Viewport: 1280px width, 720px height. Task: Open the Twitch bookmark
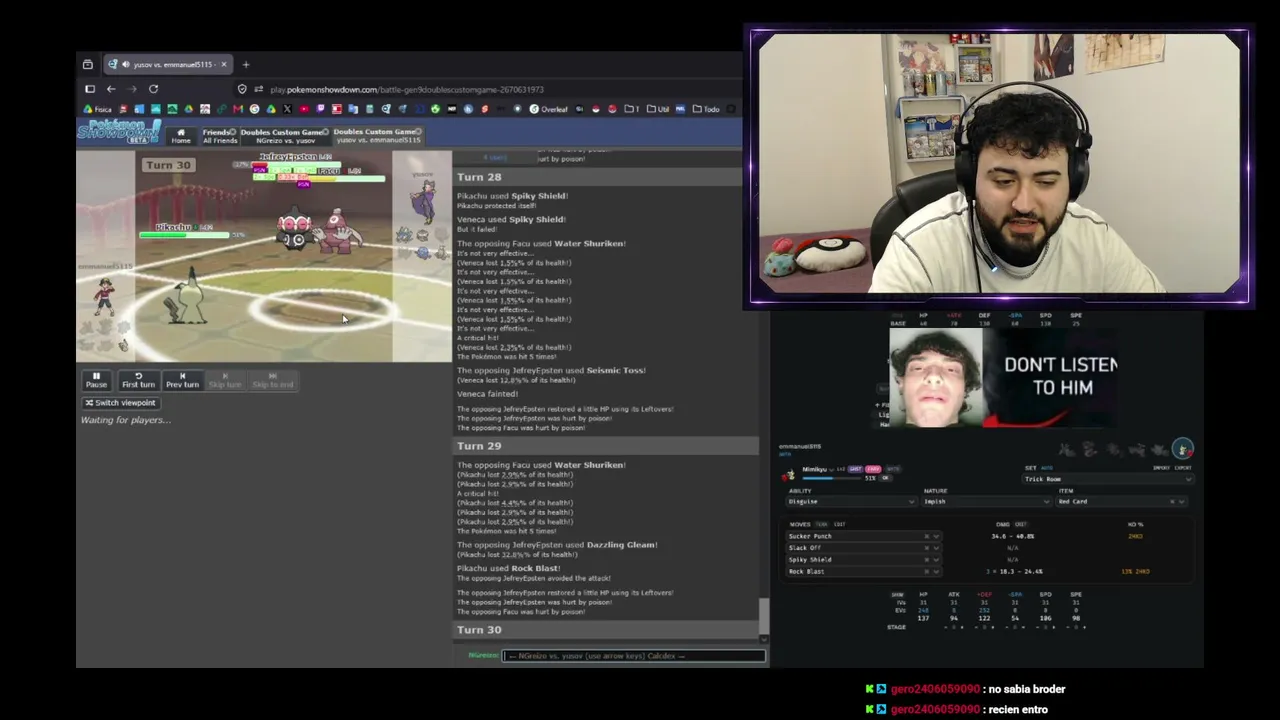click(x=320, y=109)
